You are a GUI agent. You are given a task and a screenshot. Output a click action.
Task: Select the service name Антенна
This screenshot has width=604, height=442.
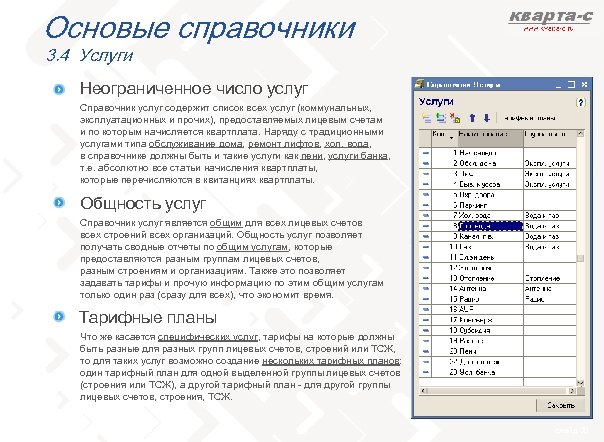(473, 288)
